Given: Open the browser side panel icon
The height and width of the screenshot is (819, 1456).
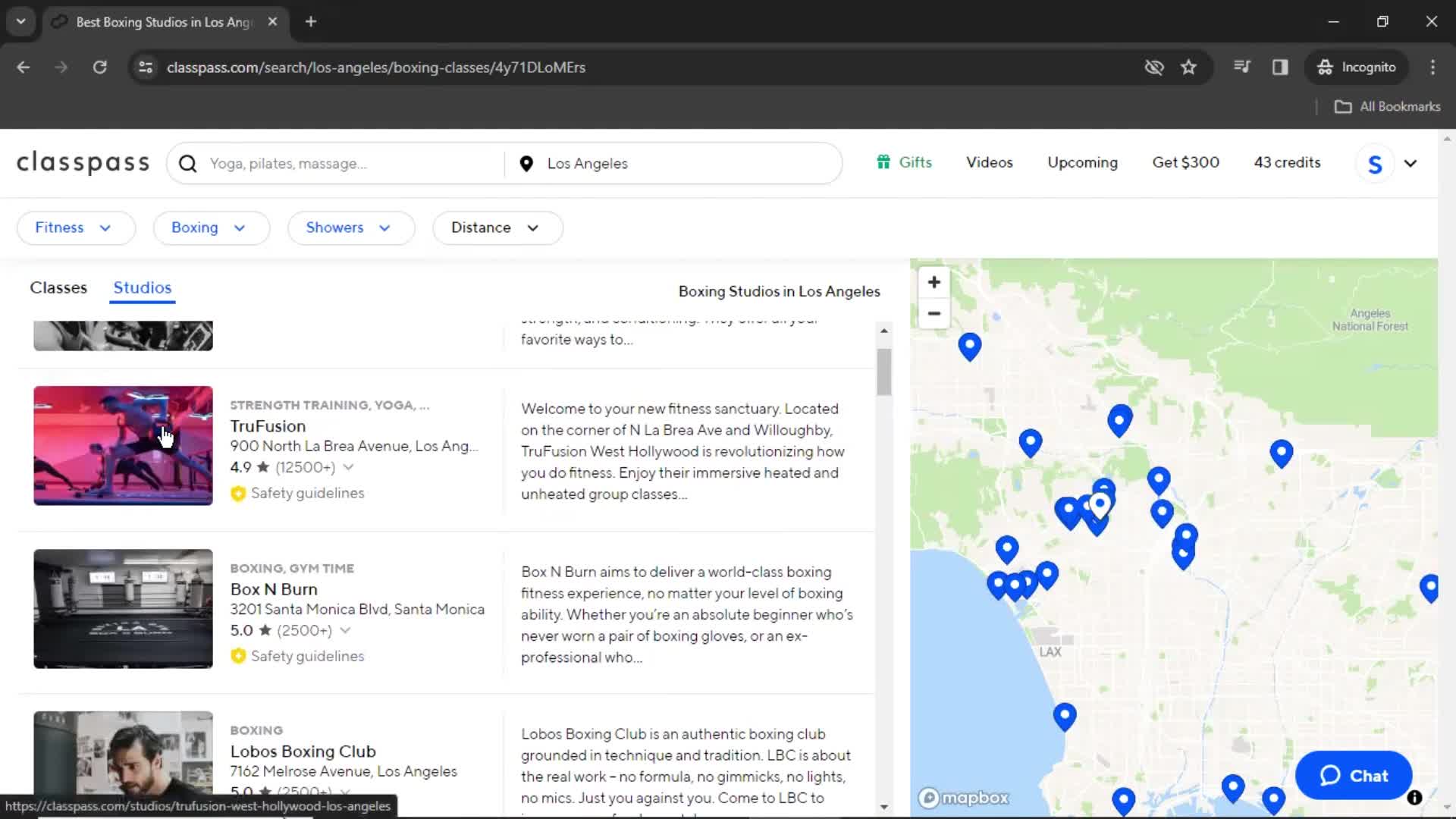Looking at the screenshot, I should [x=1280, y=67].
